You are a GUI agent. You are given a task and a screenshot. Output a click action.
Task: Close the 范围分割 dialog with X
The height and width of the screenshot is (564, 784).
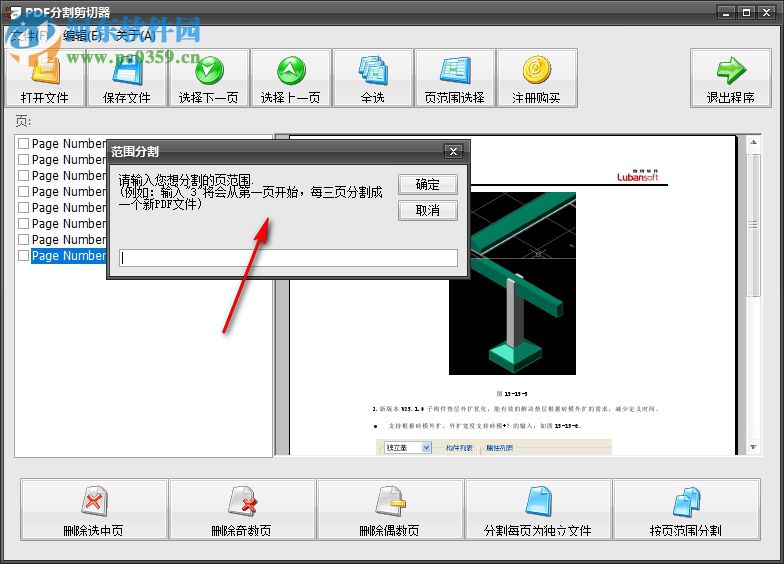click(454, 152)
